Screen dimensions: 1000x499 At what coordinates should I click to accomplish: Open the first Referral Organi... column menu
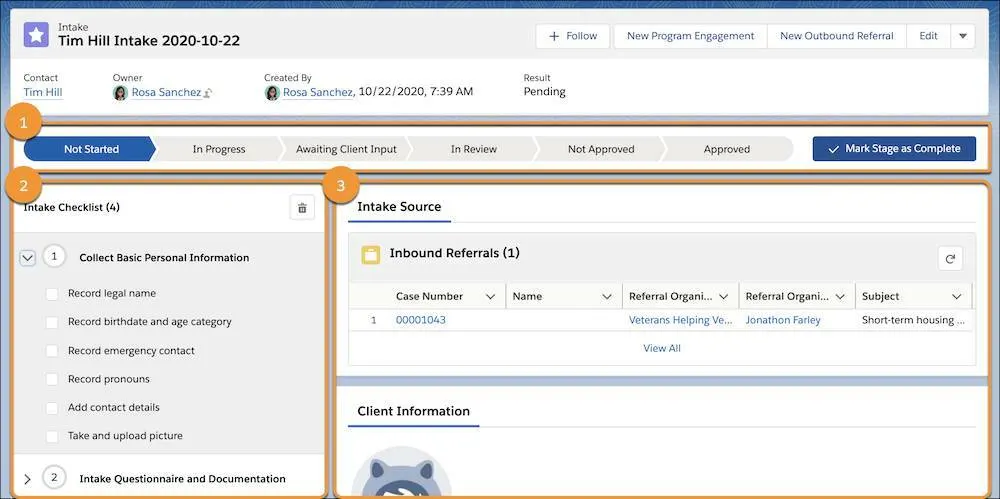click(724, 297)
